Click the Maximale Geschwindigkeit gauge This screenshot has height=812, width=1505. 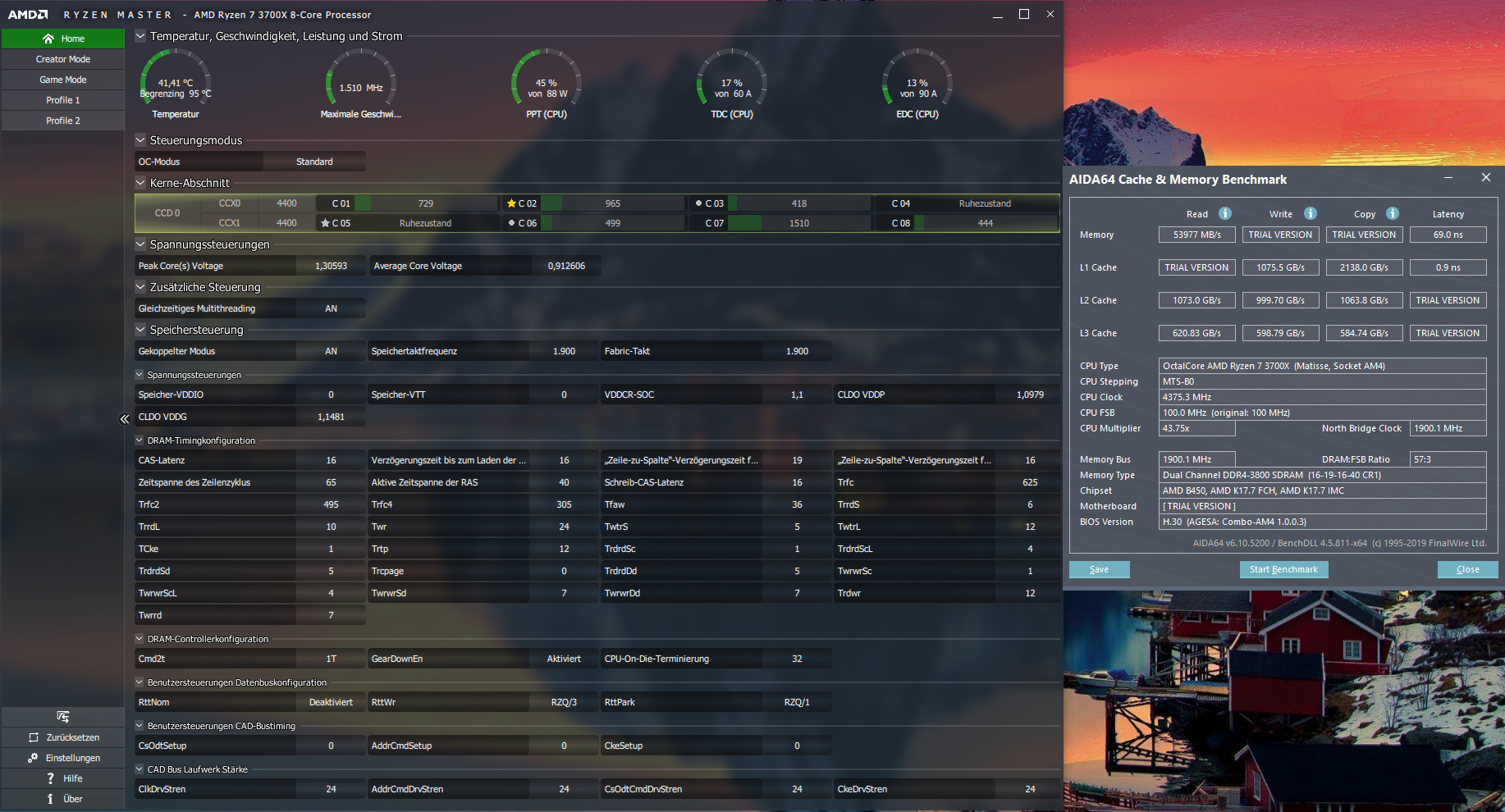click(x=361, y=80)
